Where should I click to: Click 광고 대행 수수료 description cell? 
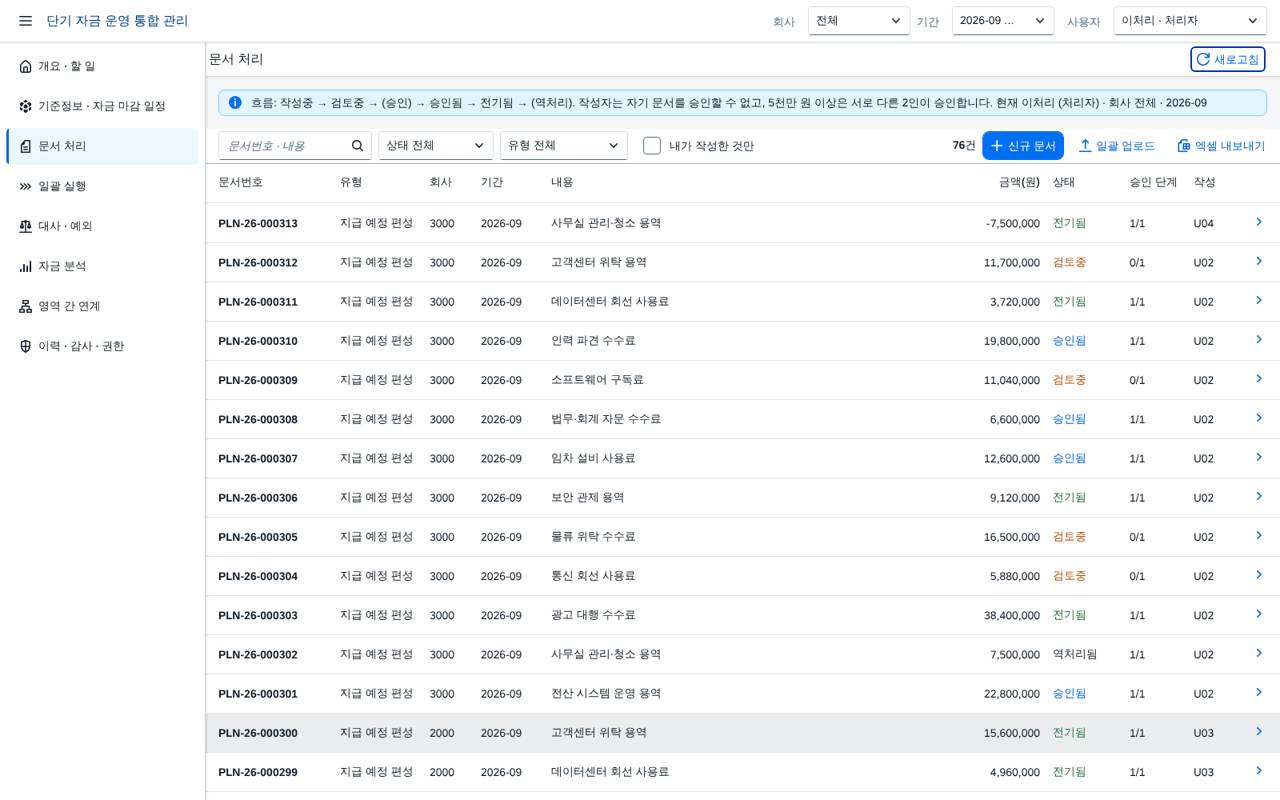pyautogui.click(x=593, y=615)
